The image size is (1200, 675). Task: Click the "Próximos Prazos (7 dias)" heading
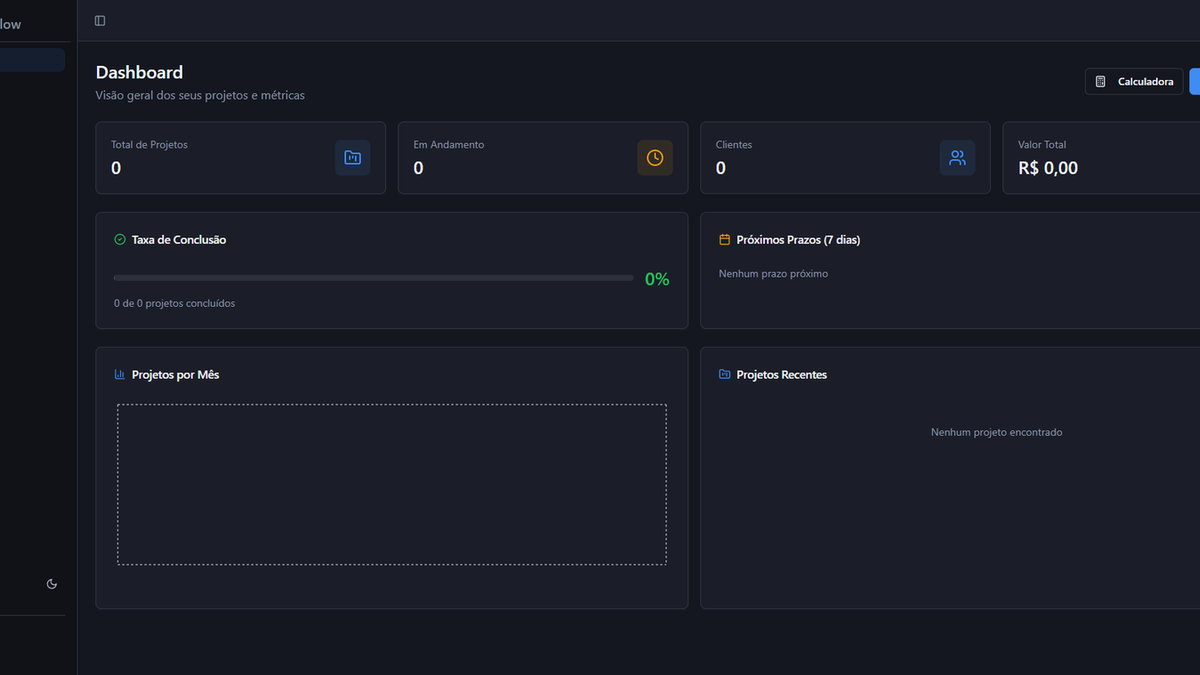pos(798,240)
